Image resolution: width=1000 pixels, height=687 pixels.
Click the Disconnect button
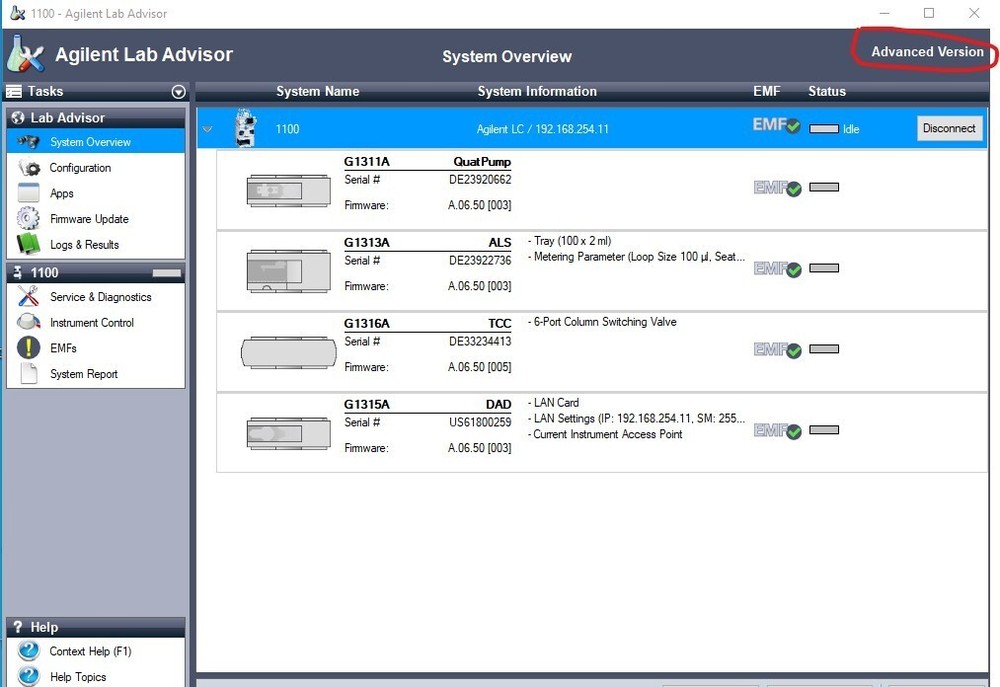pos(949,128)
